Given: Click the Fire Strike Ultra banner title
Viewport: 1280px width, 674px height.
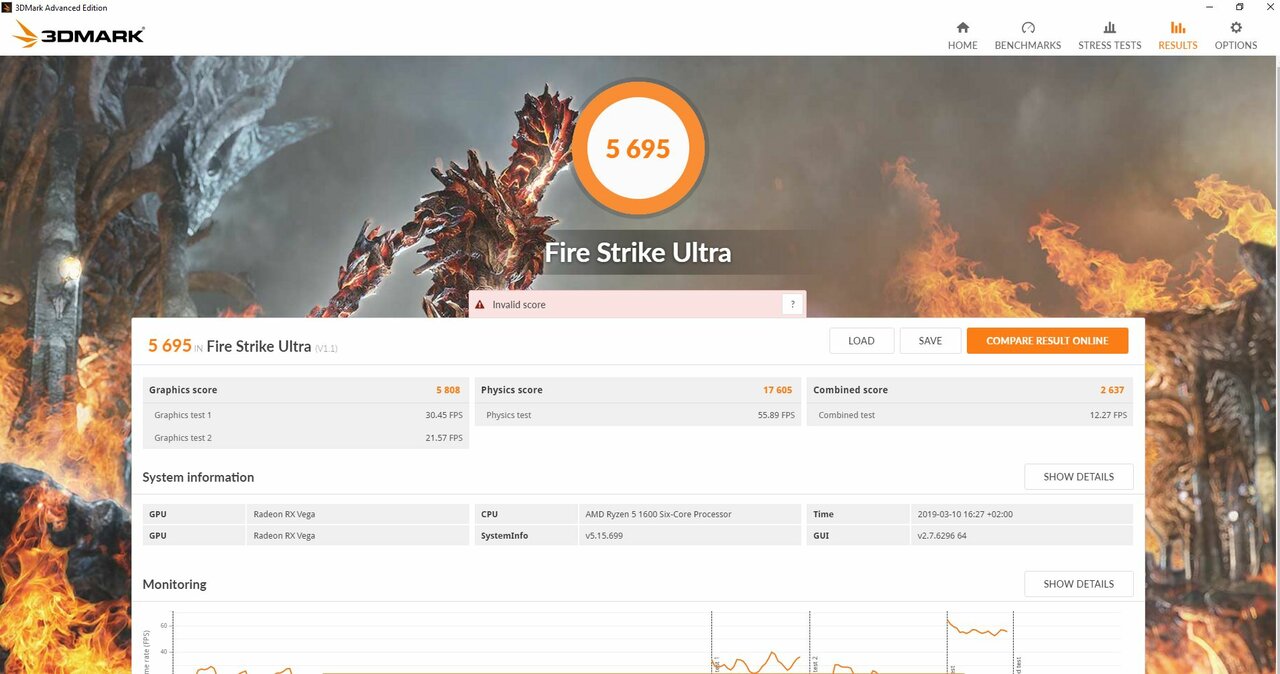Looking at the screenshot, I should click(x=638, y=252).
